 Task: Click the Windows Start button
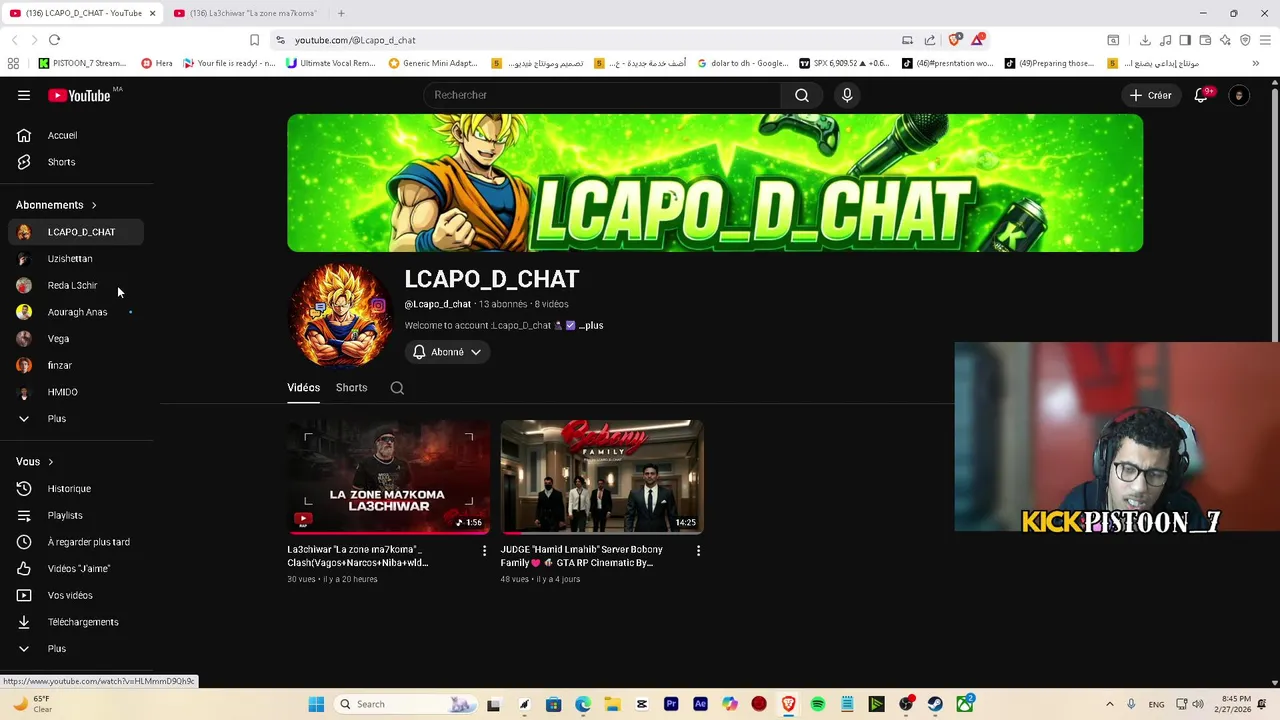click(x=316, y=704)
